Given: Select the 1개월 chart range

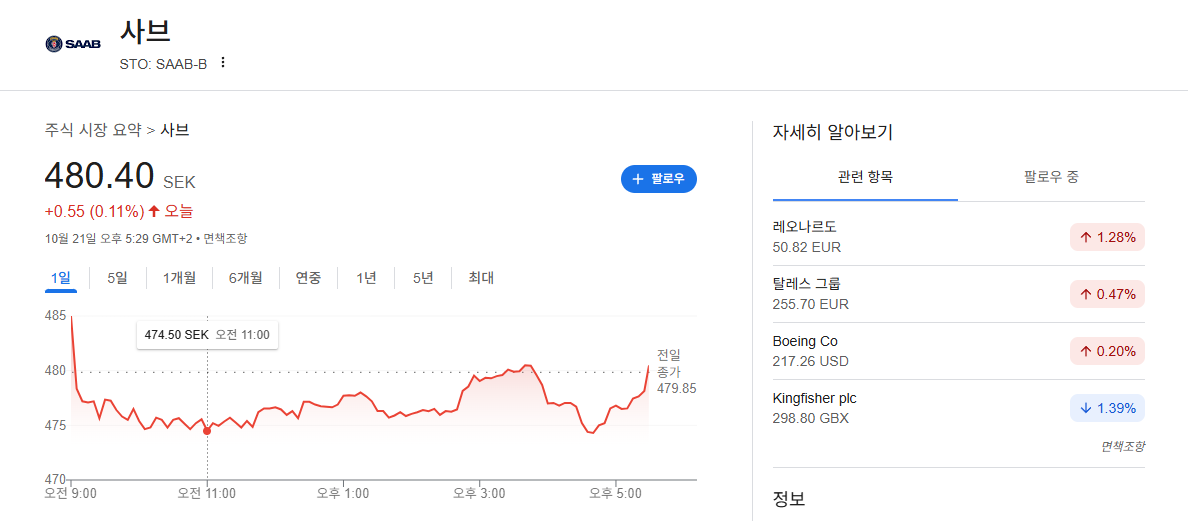Looking at the screenshot, I should pos(180,278).
